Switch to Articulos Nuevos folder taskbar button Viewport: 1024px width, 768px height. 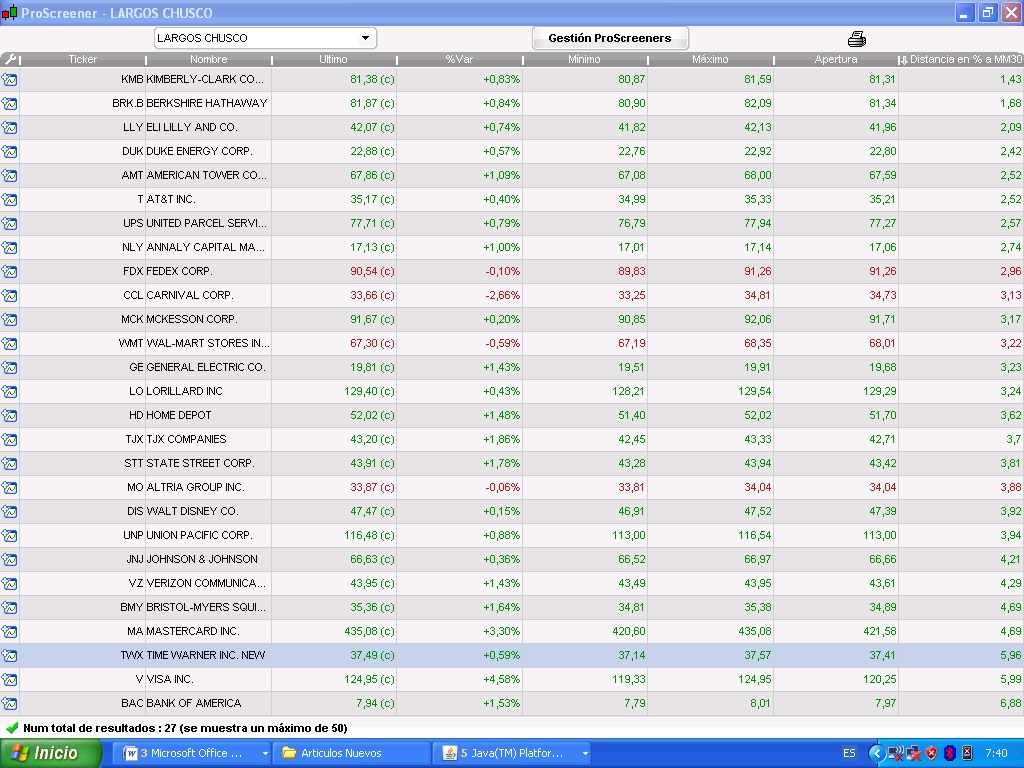[x=352, y=753]
